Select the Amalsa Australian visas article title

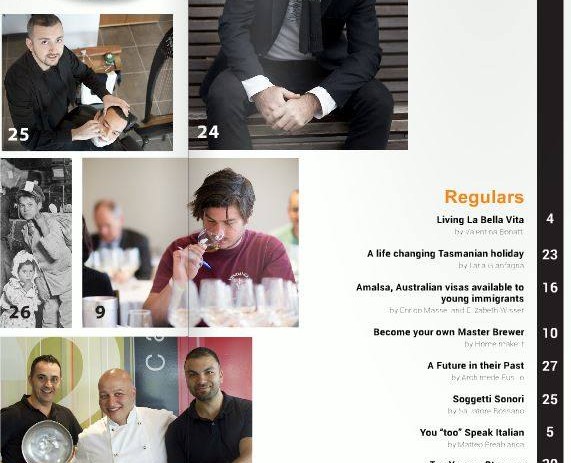click(440, 293)
